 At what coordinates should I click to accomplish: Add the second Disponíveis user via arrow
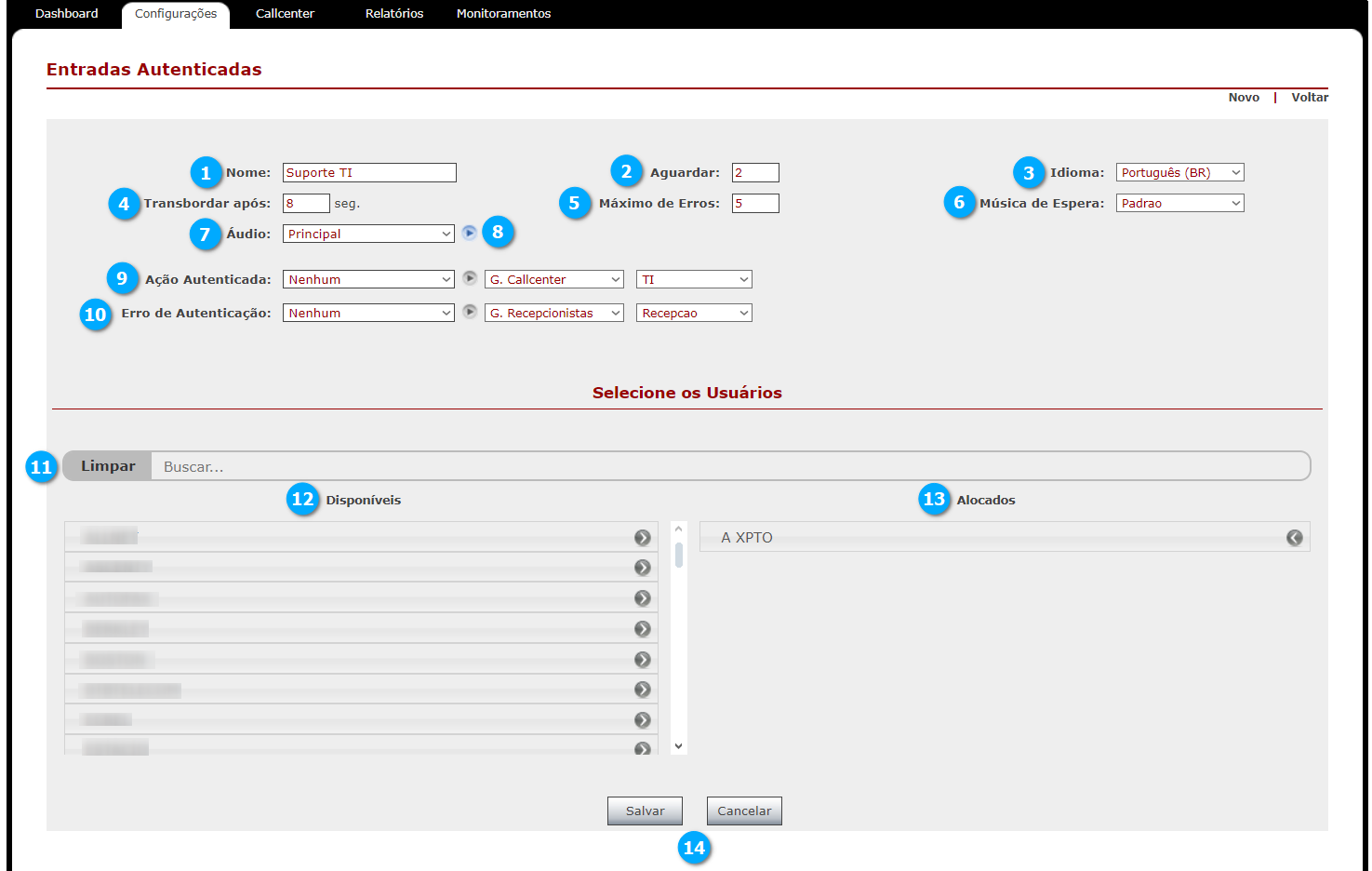(642, 568)
